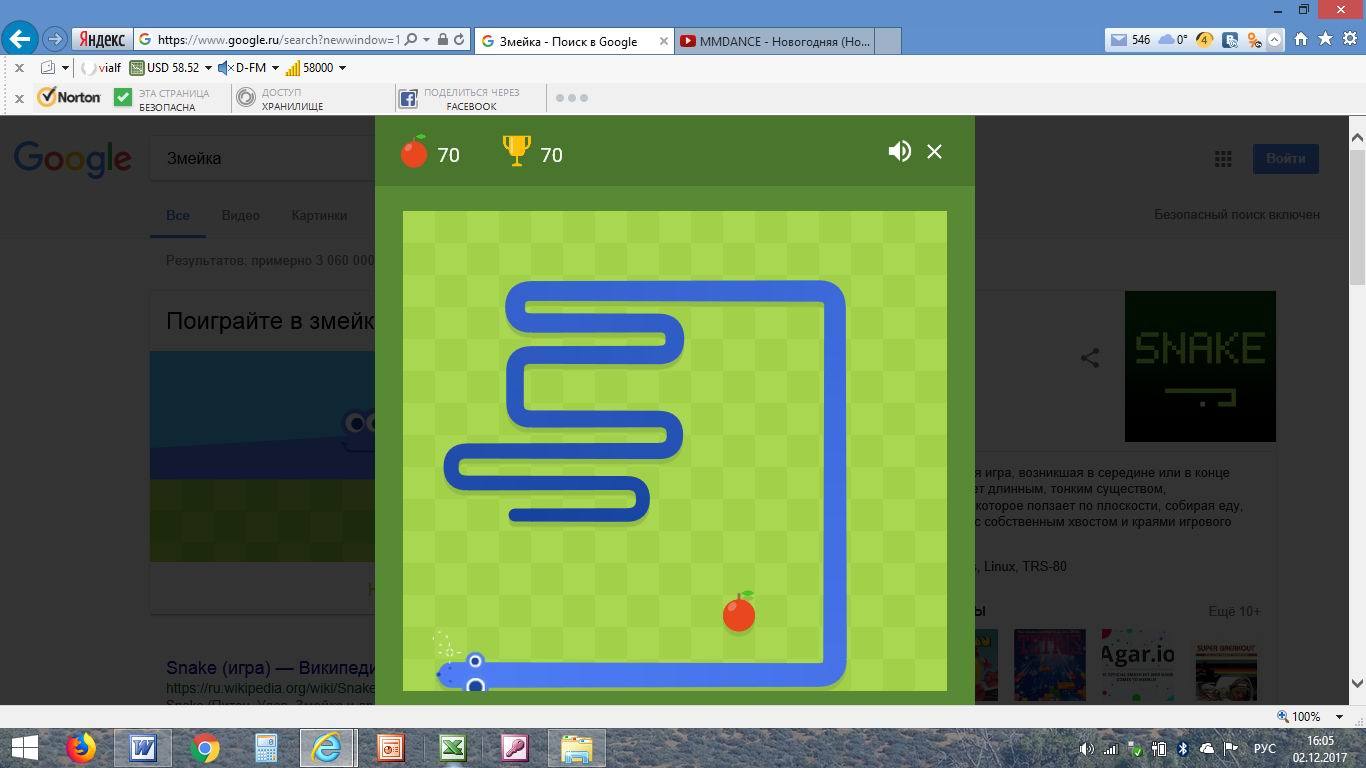Mute the Snake game sound

[899, 151]
